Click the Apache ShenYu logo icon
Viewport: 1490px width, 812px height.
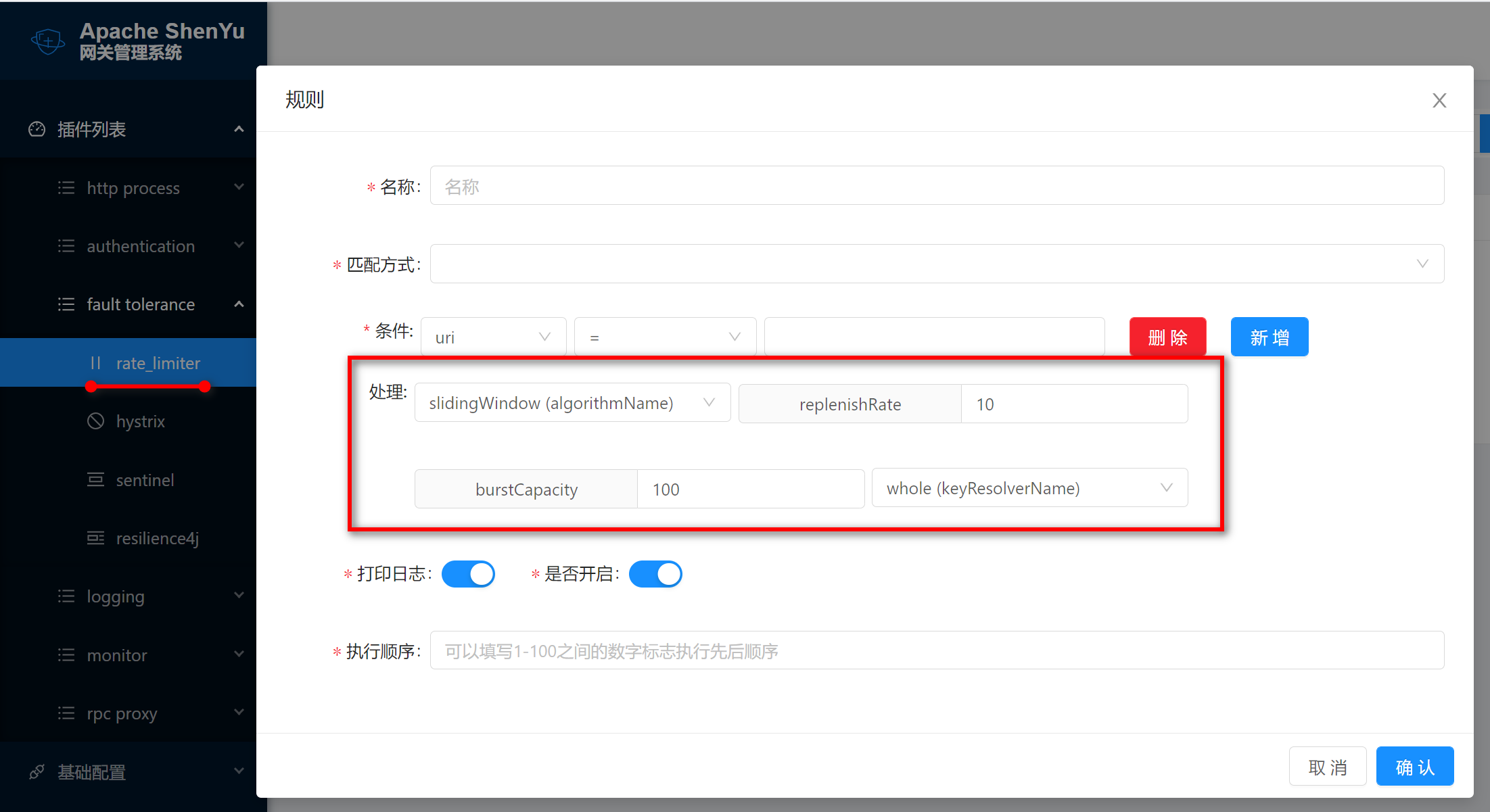pyautogui.click(x=47, y=41)
